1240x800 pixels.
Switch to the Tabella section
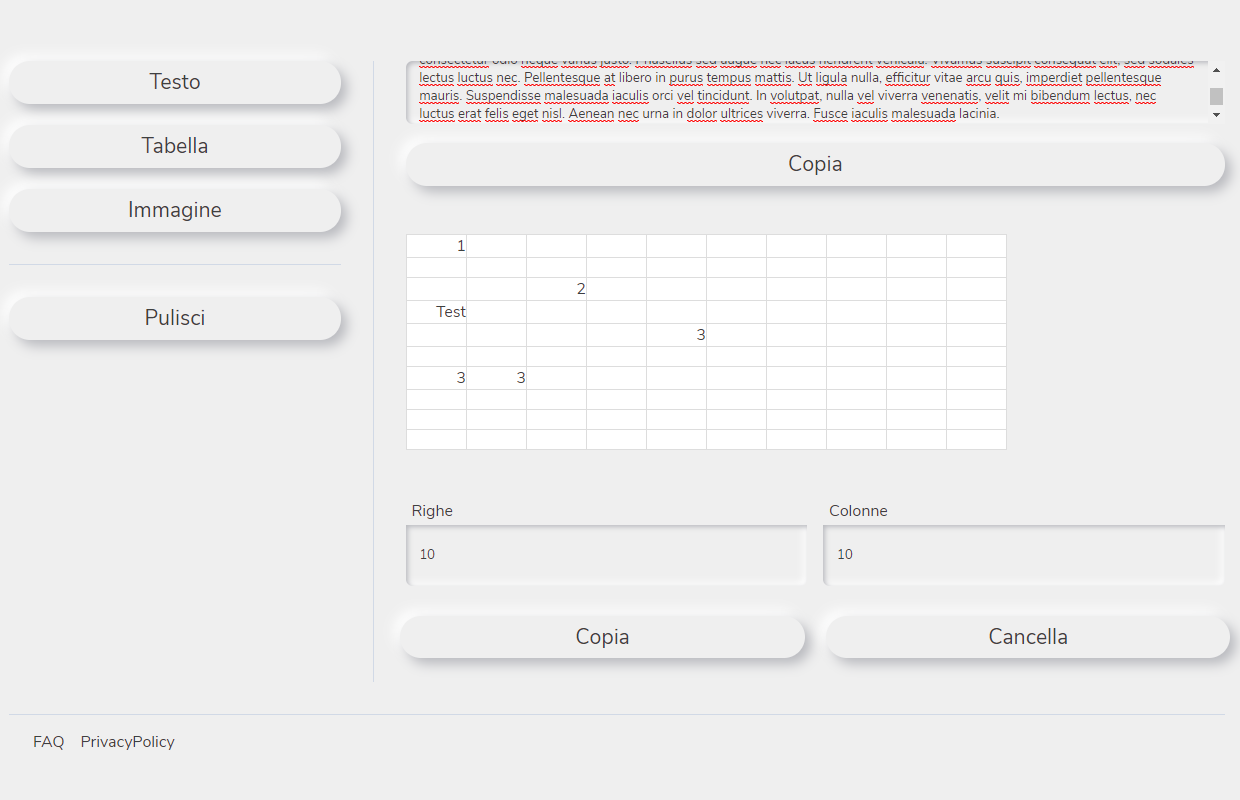175,146
